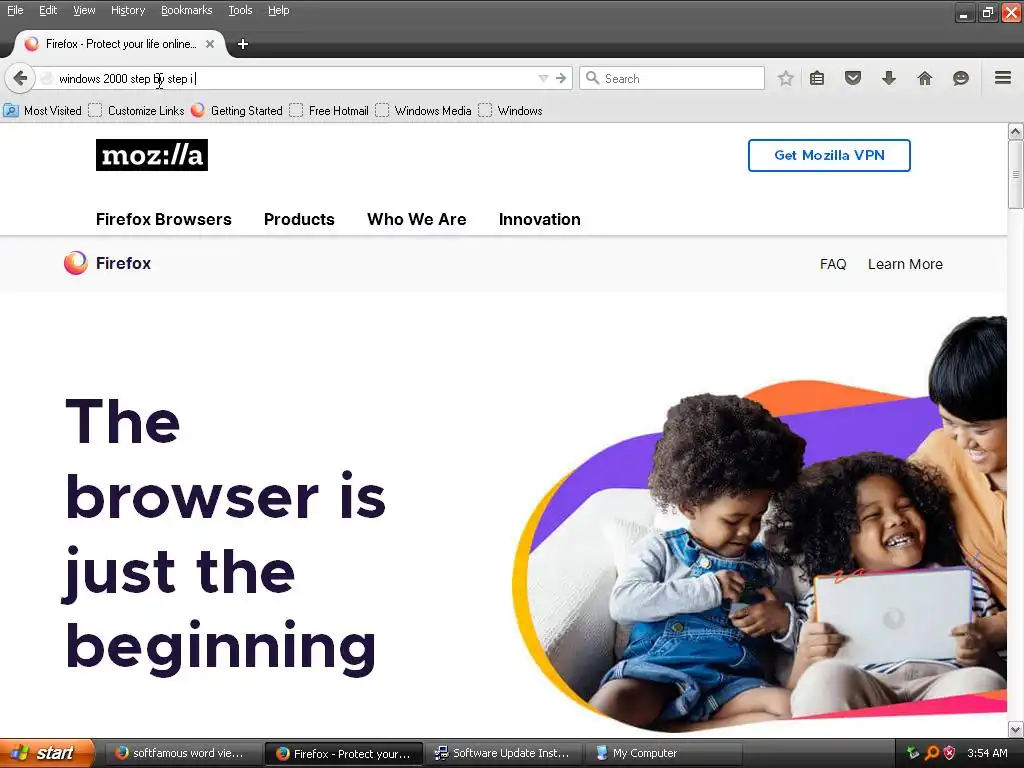Click the Get Mozilla VPN button
The height and width of the screenshot is (768, 1024).
tap(829, 155)
